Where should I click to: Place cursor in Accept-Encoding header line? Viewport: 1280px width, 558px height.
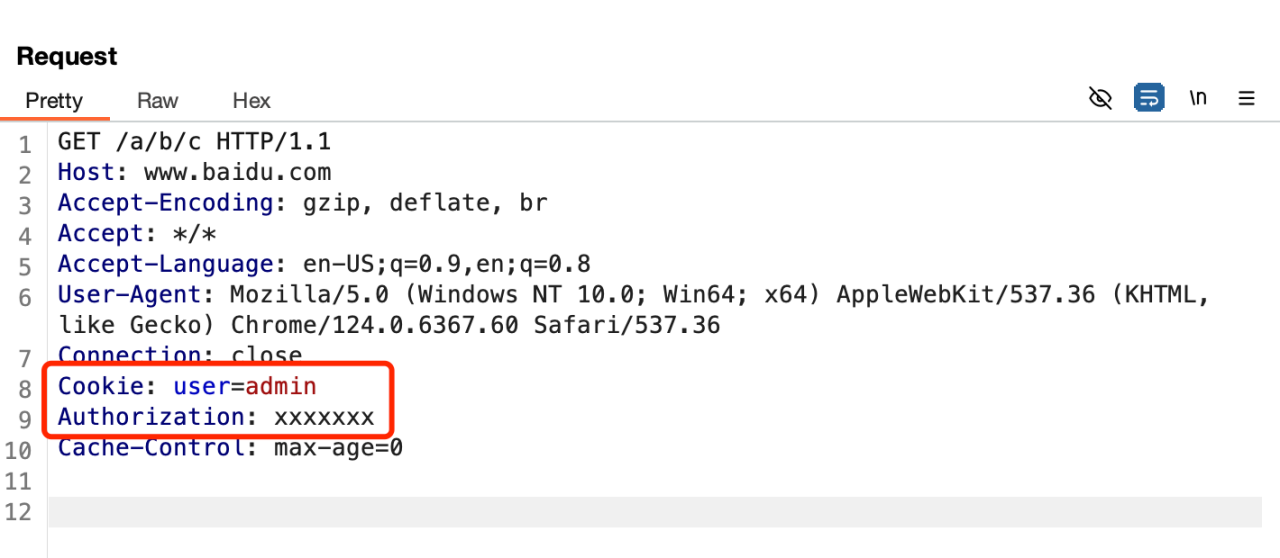tap(300, 203)
